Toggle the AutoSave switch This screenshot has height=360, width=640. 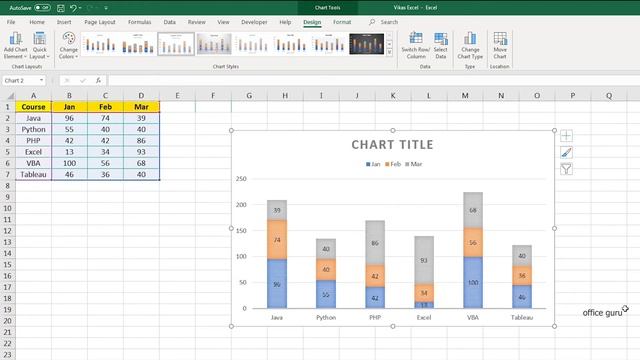tap(42, 8)
